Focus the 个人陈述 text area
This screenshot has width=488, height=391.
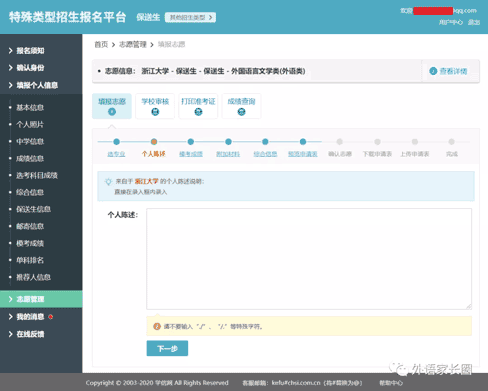[x=309, y=259]
